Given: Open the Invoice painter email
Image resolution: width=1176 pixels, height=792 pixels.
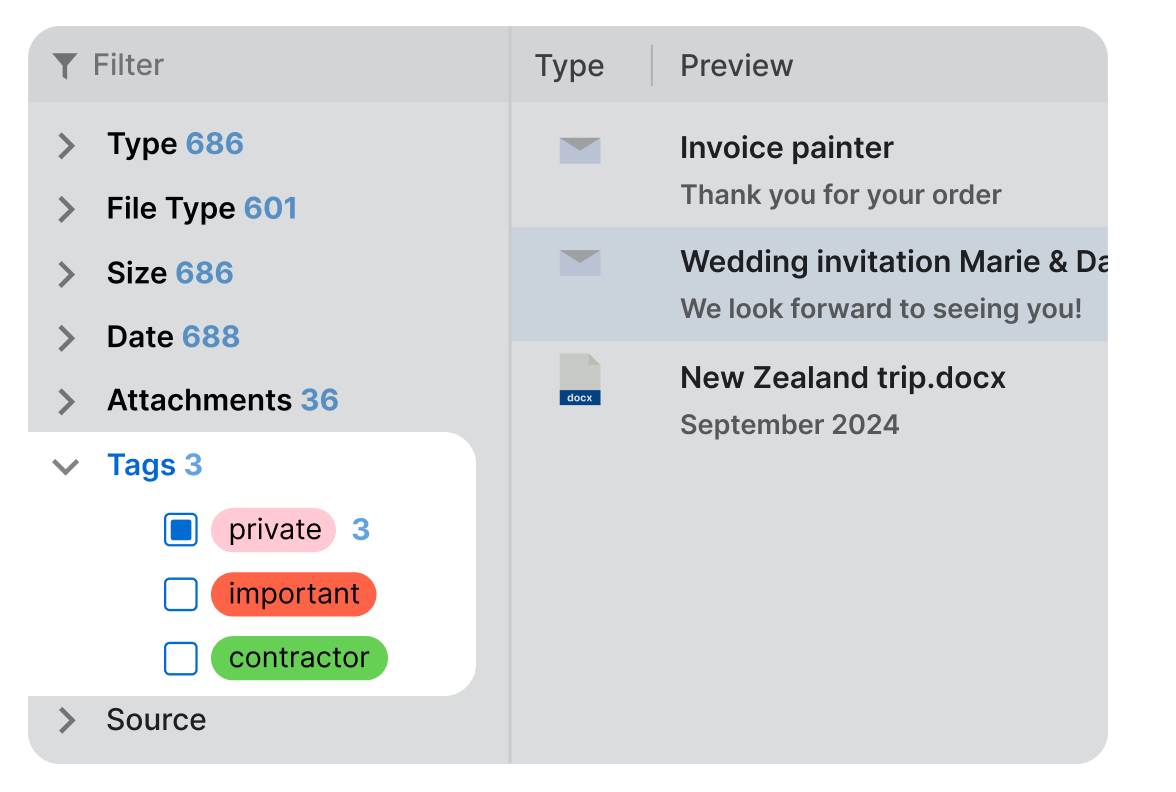Looking at the screenshot, I should pyautogui.click(x=786, y=148).
